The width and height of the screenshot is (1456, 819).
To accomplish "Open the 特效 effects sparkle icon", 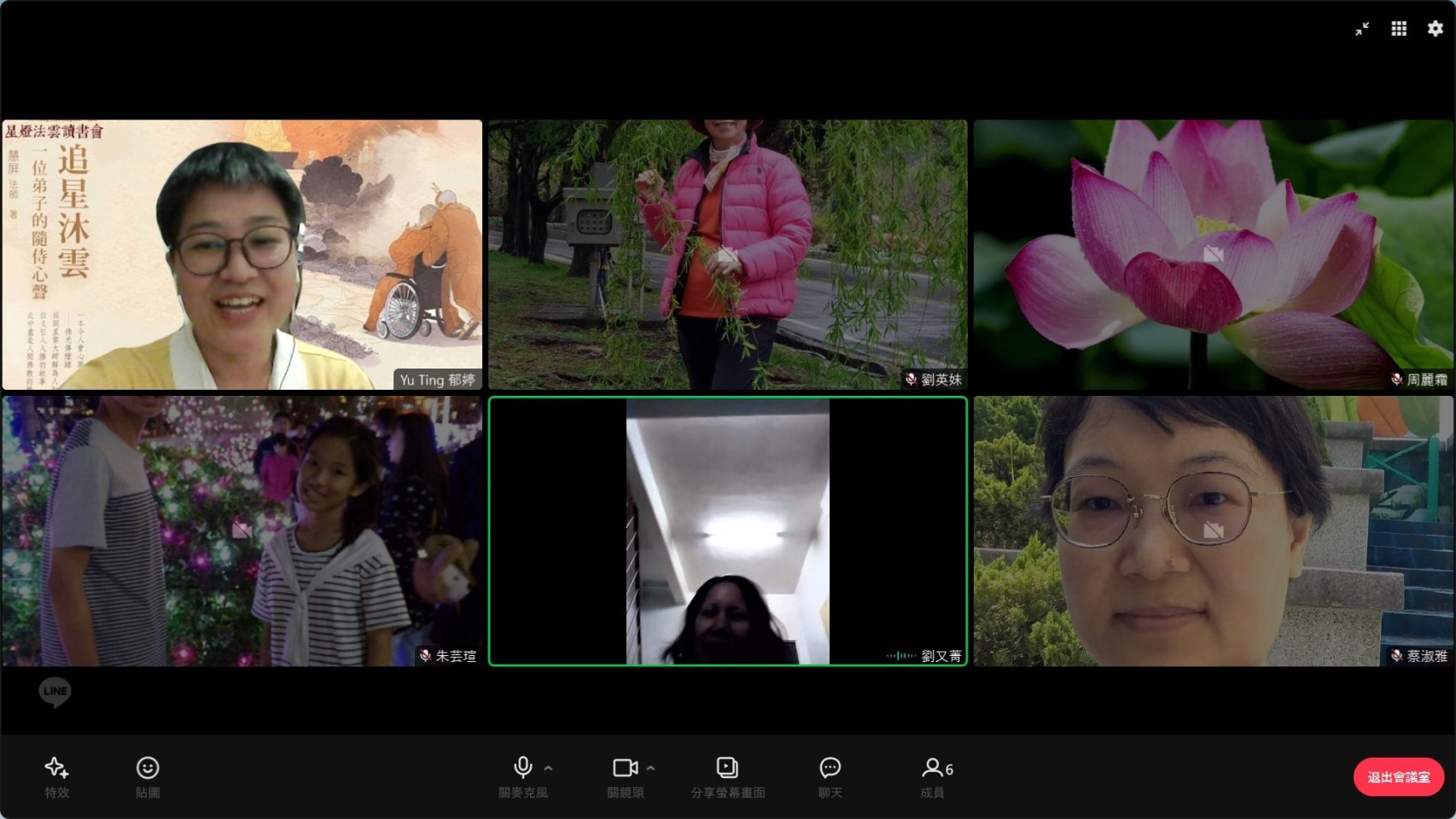I will point(56,769).
